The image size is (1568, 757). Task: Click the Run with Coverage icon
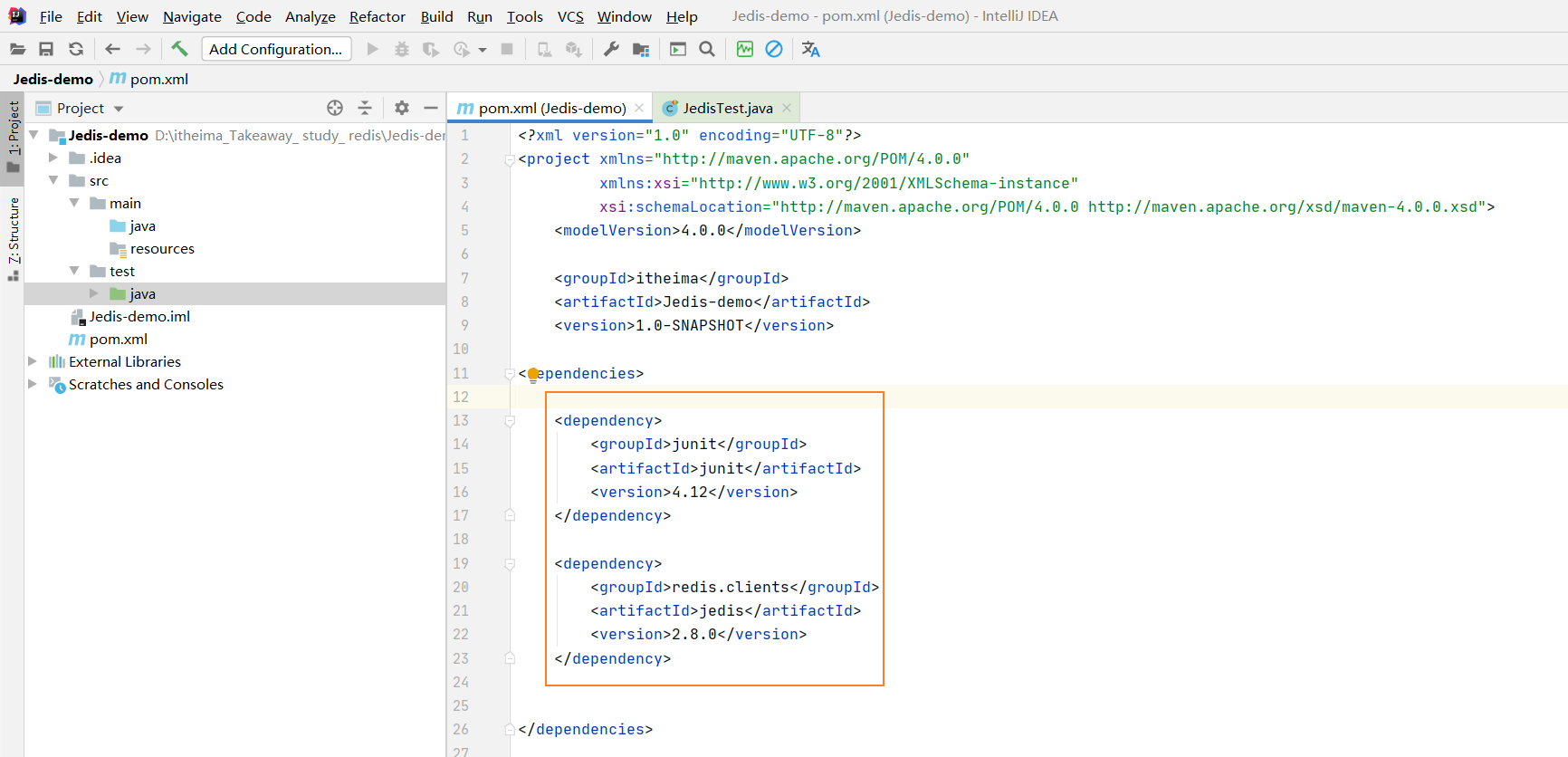pos(431,49)
